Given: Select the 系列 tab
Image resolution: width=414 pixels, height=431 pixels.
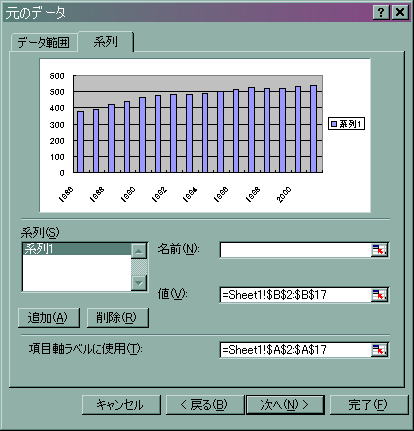Looking at the screenshot, I should [x=106, y=42].
